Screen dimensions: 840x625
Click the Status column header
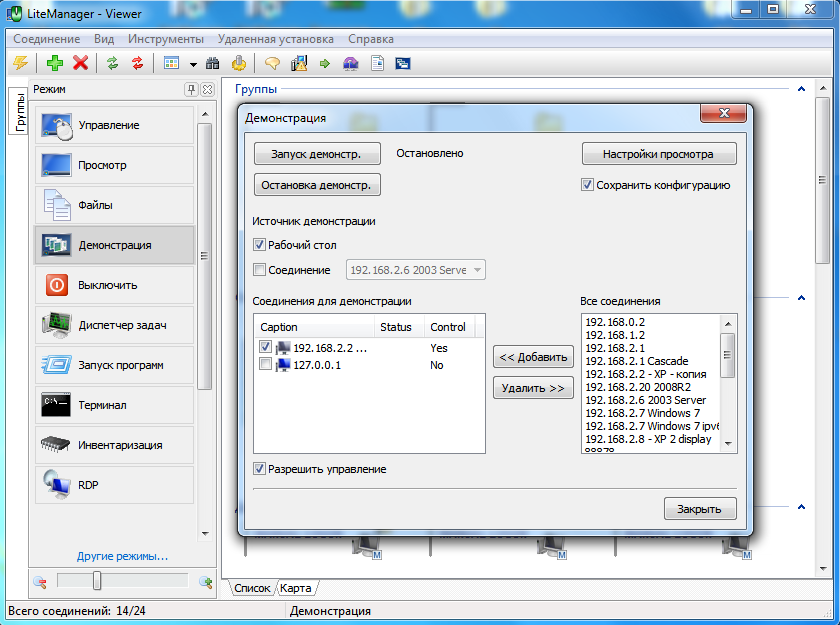[x=399, y=327]
